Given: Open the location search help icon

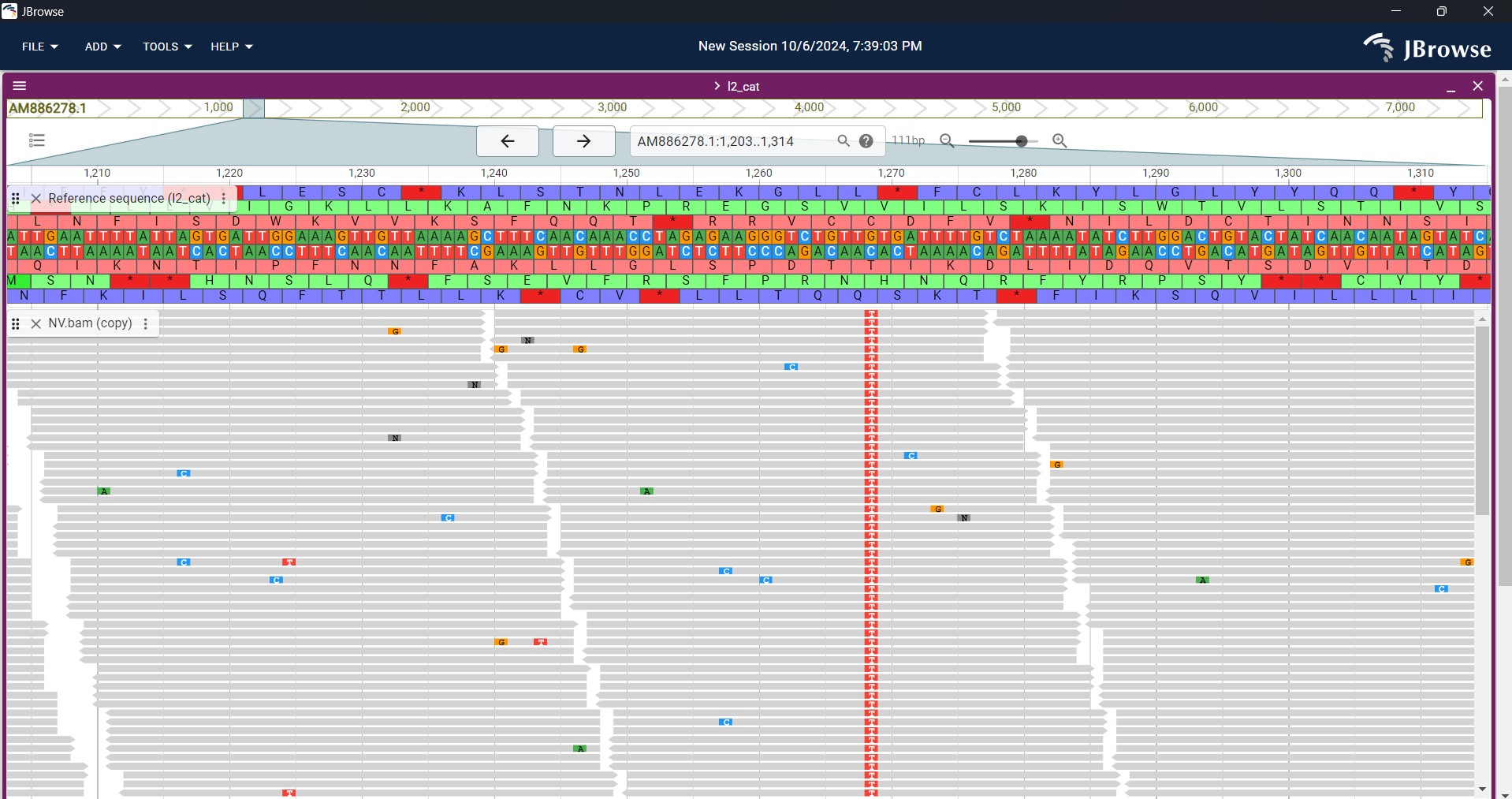Looking at the screenshot, I should [866, 142].
